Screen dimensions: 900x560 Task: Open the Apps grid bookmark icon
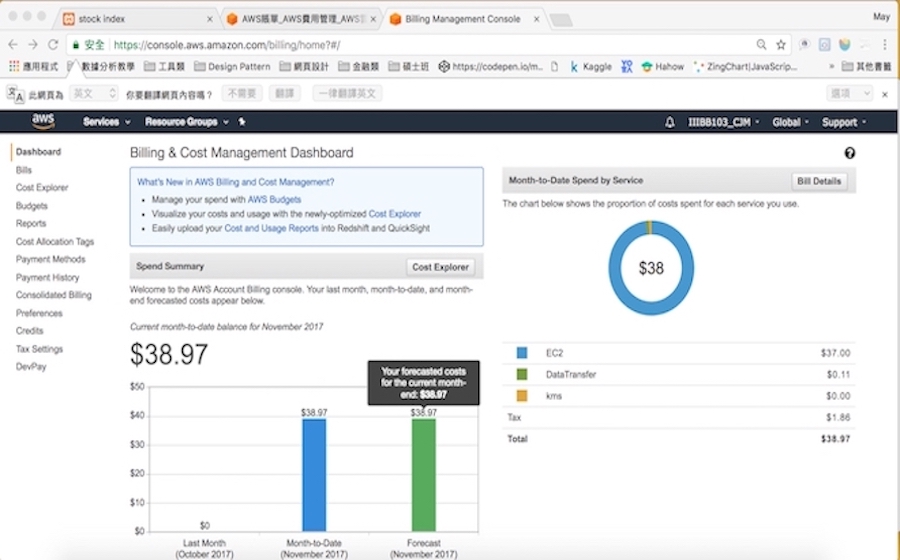tap(14, 67)
